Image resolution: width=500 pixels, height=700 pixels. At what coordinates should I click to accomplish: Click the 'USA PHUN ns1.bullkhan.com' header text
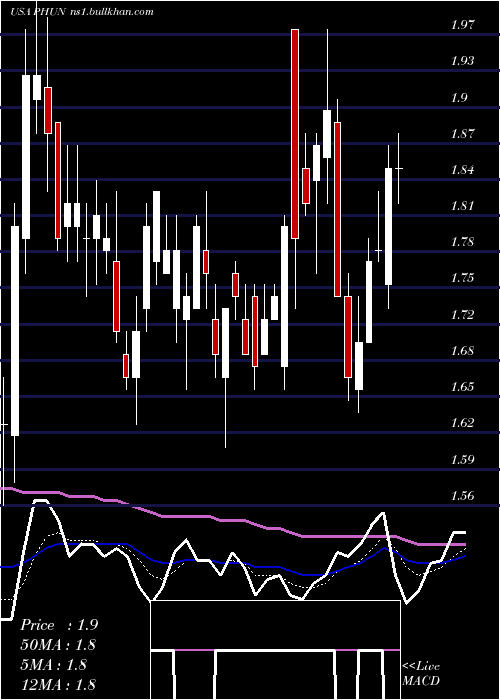tap(82, 12)
